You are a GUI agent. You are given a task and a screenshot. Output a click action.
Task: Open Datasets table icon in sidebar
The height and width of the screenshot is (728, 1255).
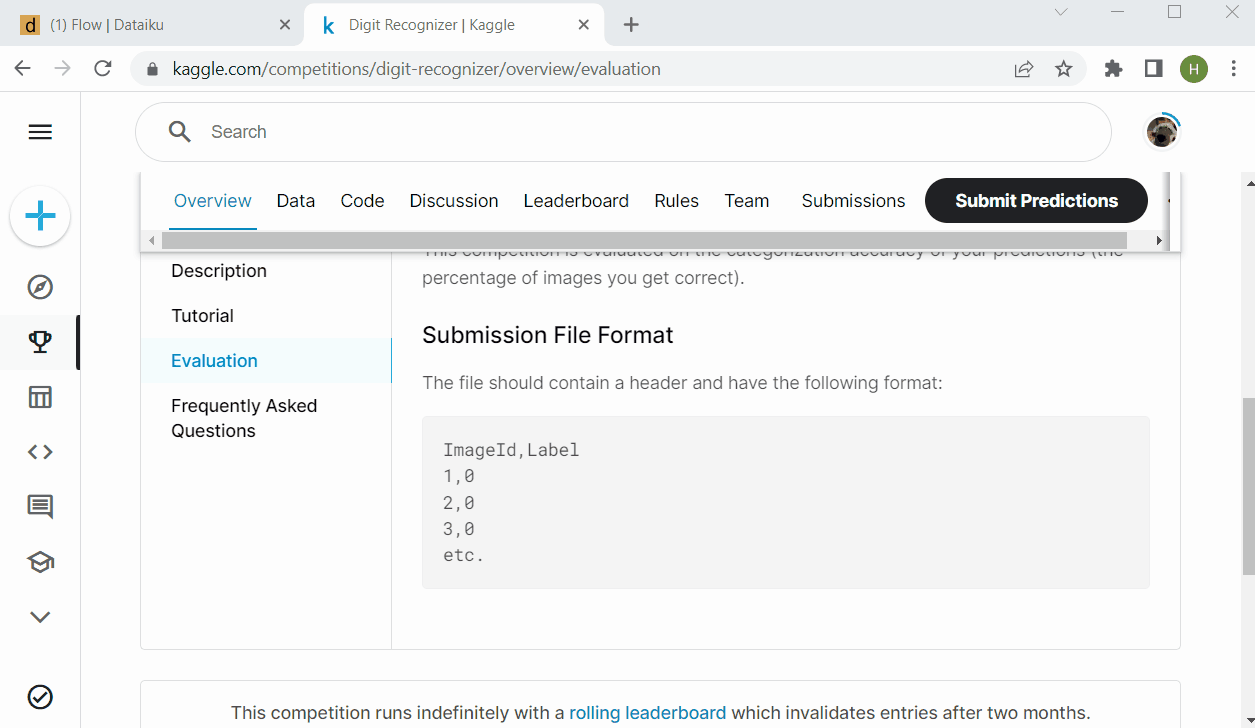pyautogui.click(x=40, y=397)
